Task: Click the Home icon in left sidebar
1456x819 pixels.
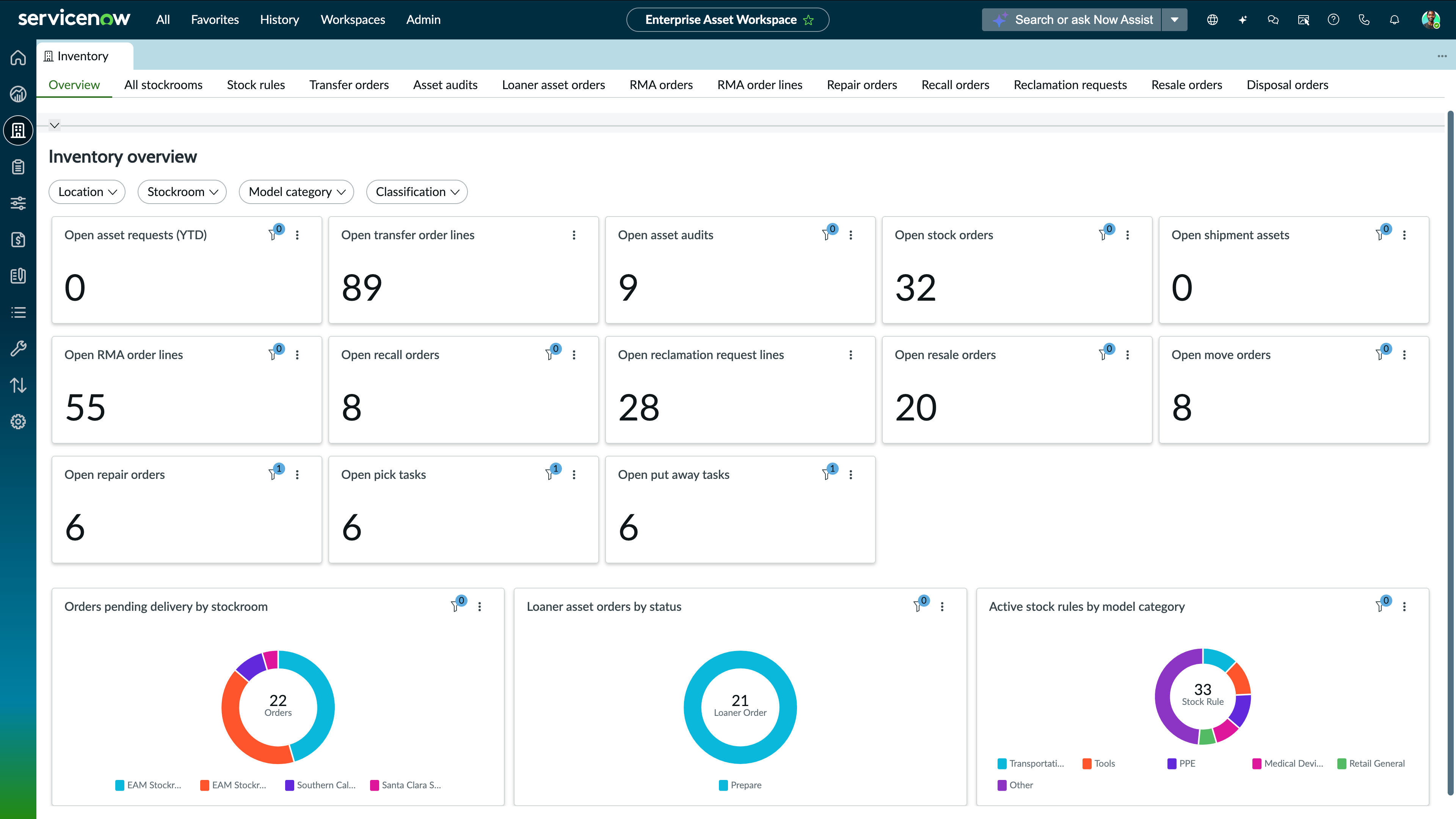Action: click(x=18, y=58)
